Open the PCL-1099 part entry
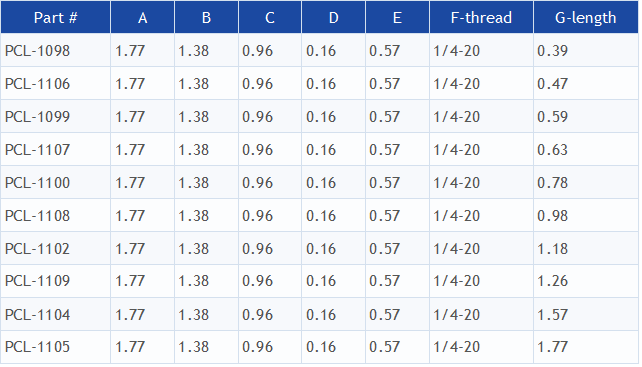Image resolution: width=642 pixels, height=367 pixels. pos(37,117)
